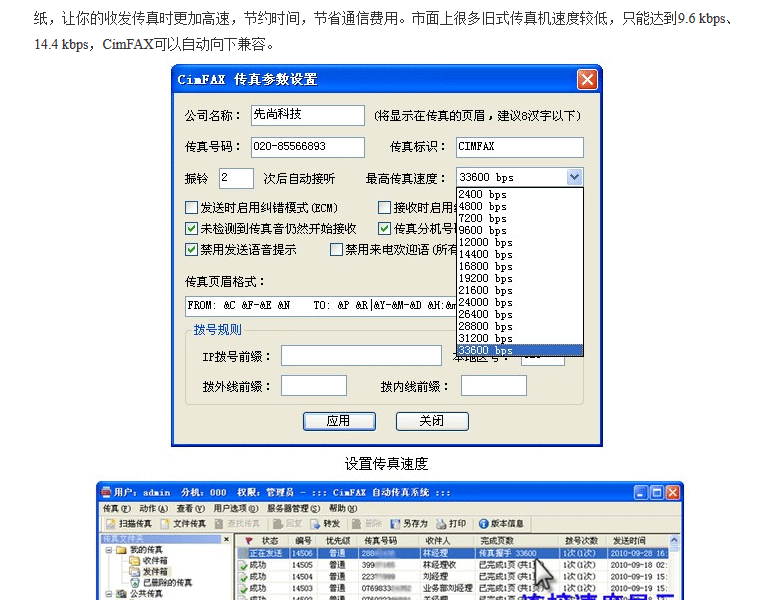760x600 pixels.
Task: Click the greyed 查找传真 toolbar icon
Action: click(219, 523)
